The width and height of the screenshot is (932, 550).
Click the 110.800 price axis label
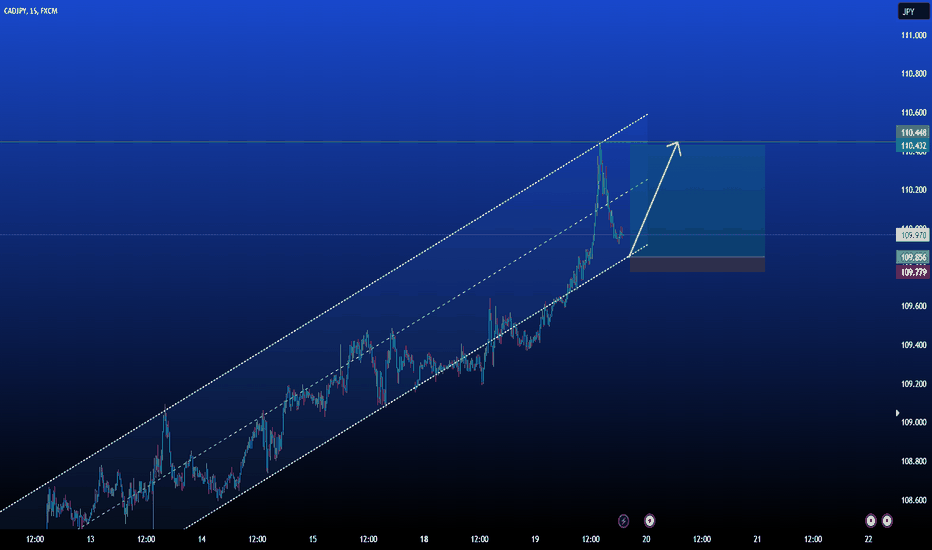coord(914,74)
